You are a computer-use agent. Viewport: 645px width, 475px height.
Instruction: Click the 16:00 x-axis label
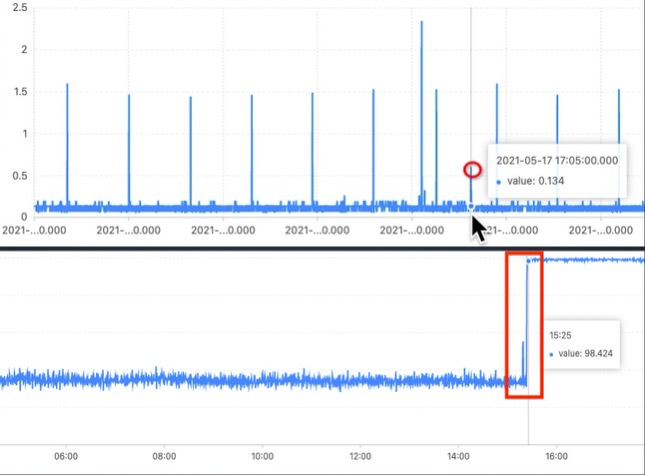pos(556,456)
